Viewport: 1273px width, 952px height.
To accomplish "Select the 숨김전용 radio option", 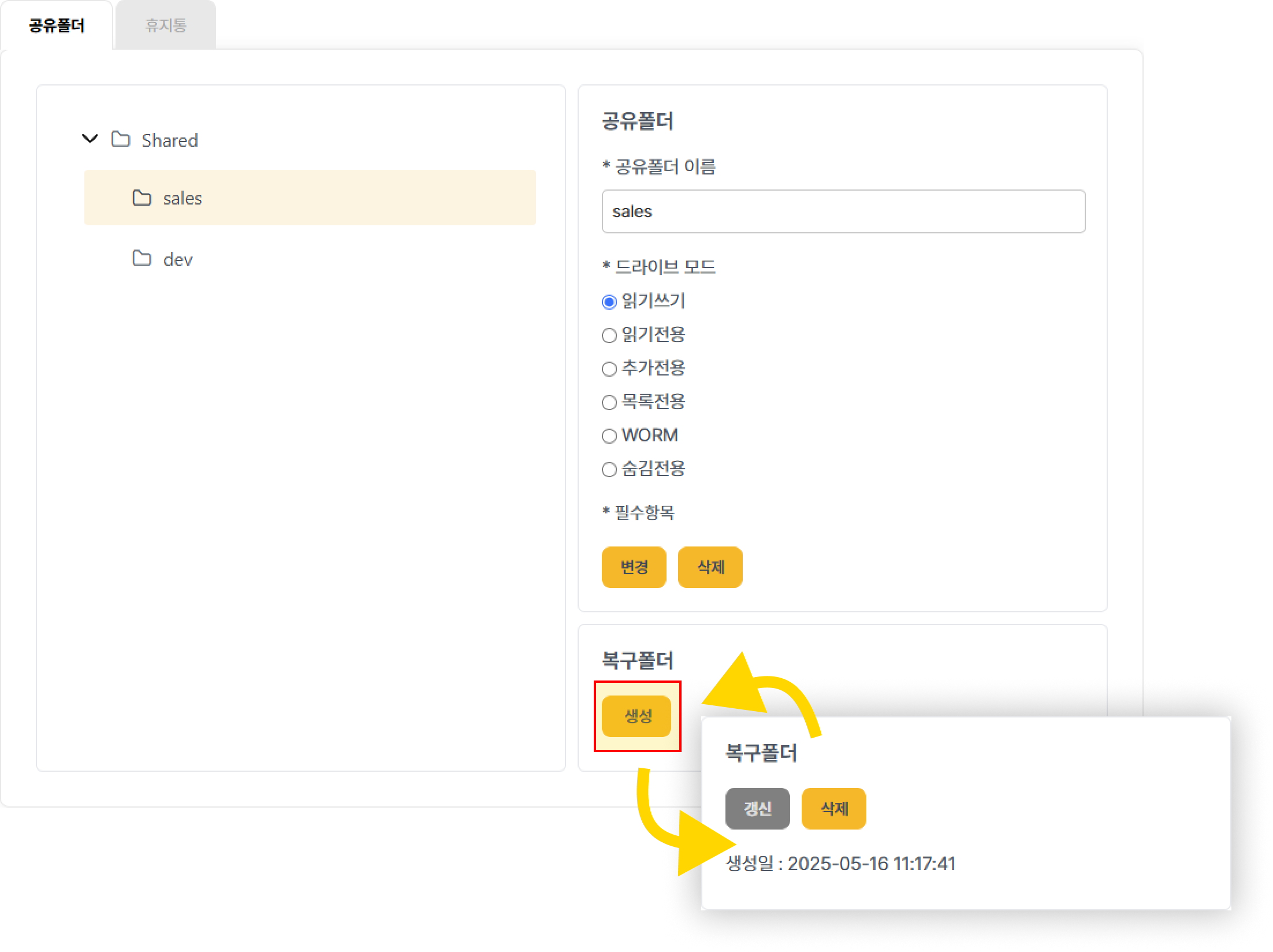I will (609, 470).
